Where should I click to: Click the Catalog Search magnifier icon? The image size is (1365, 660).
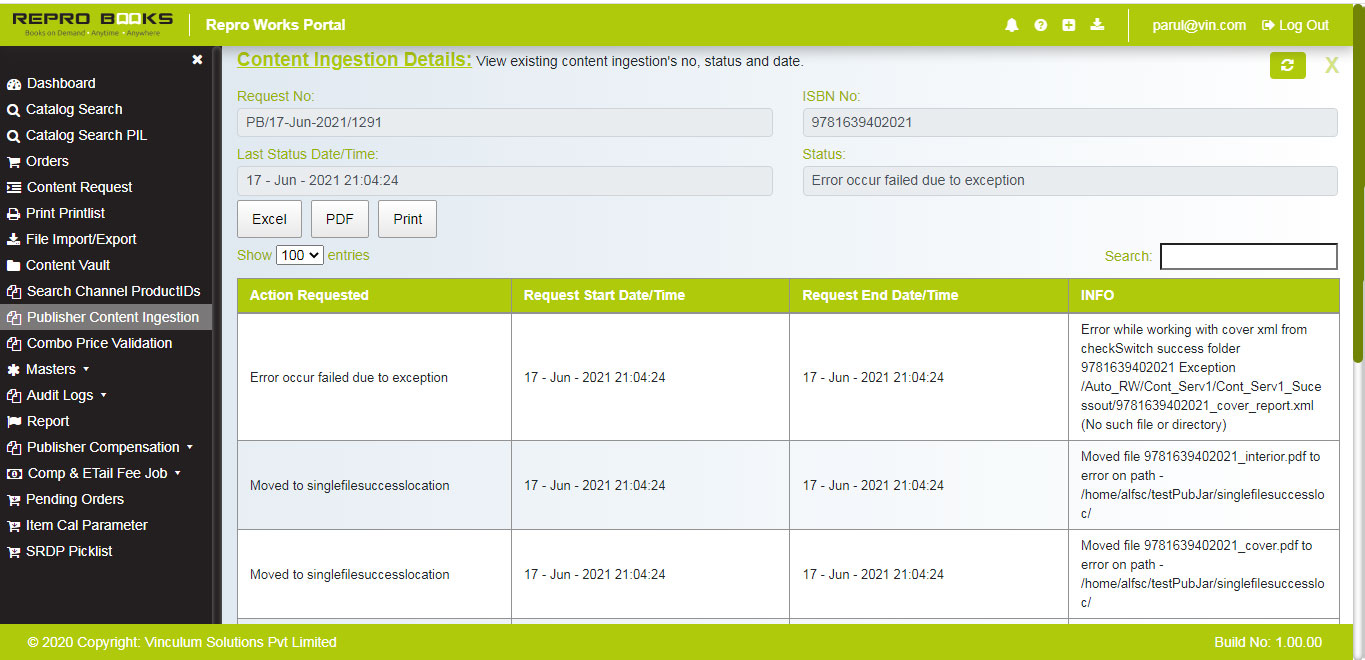[x=13, y=109]
